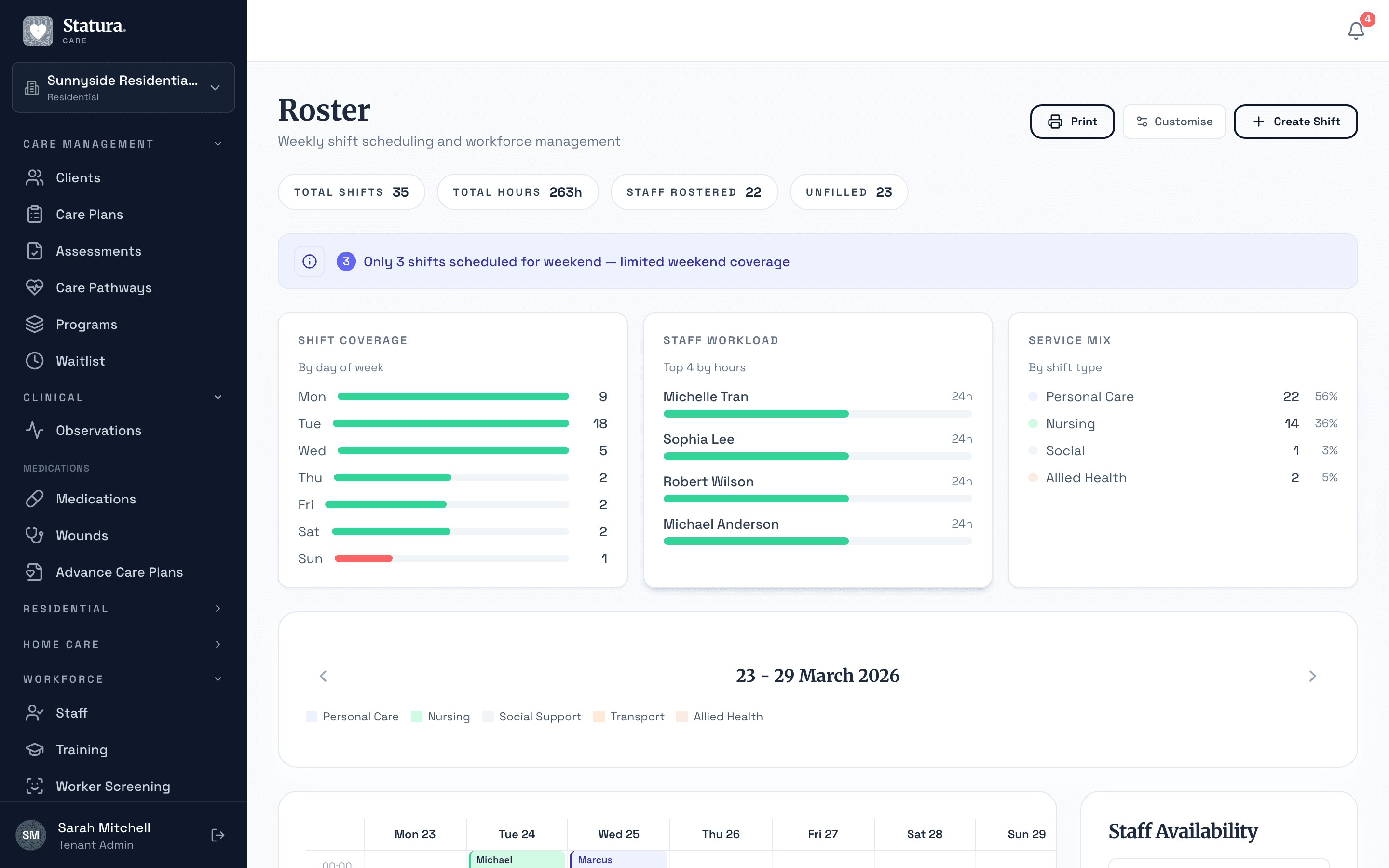Click the Create Shift button

pyautogui.click(x=1295, y=121)
